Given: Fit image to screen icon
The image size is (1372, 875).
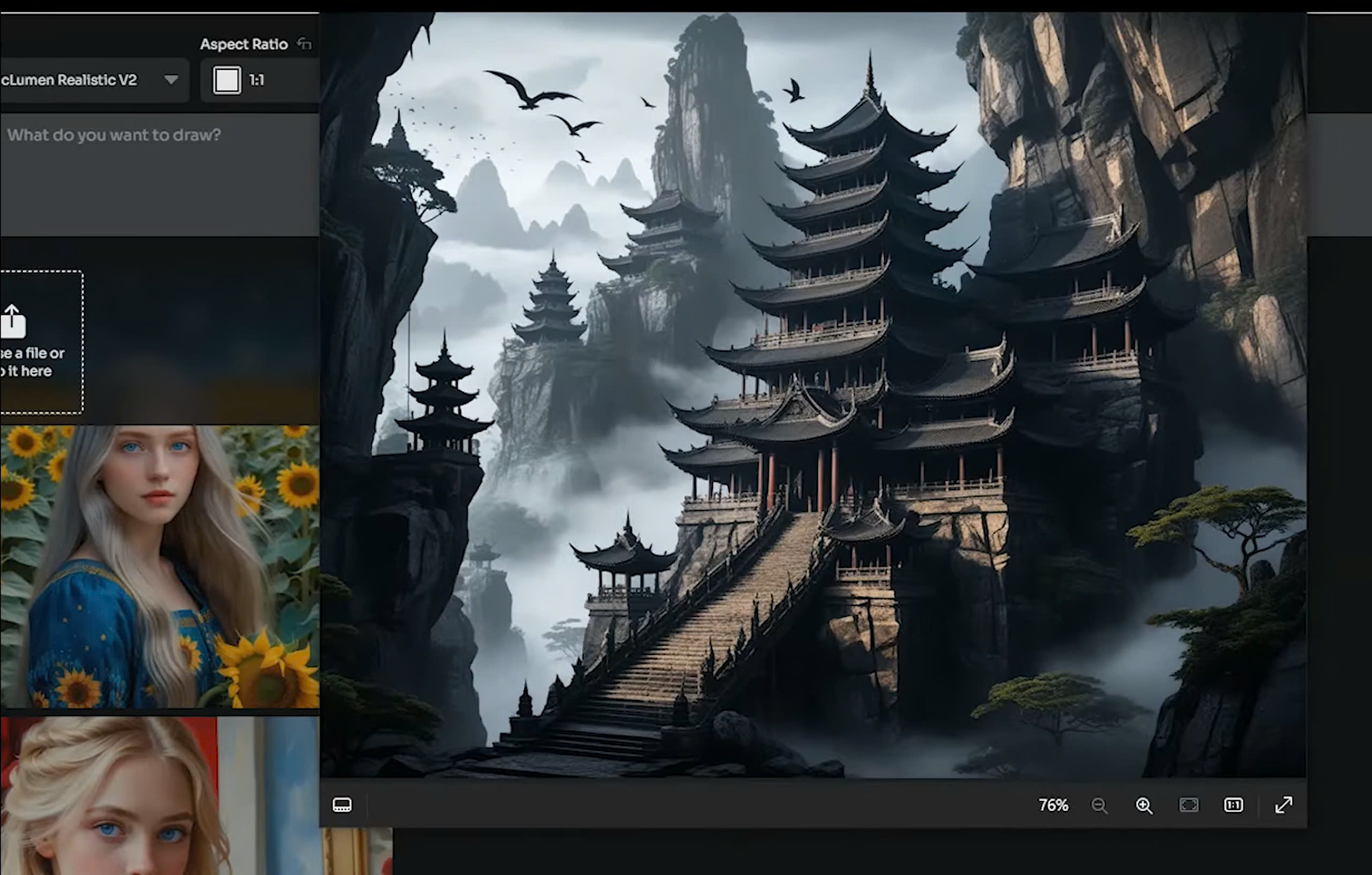Looking at the screenshot, I should [x=1189, y=805].
